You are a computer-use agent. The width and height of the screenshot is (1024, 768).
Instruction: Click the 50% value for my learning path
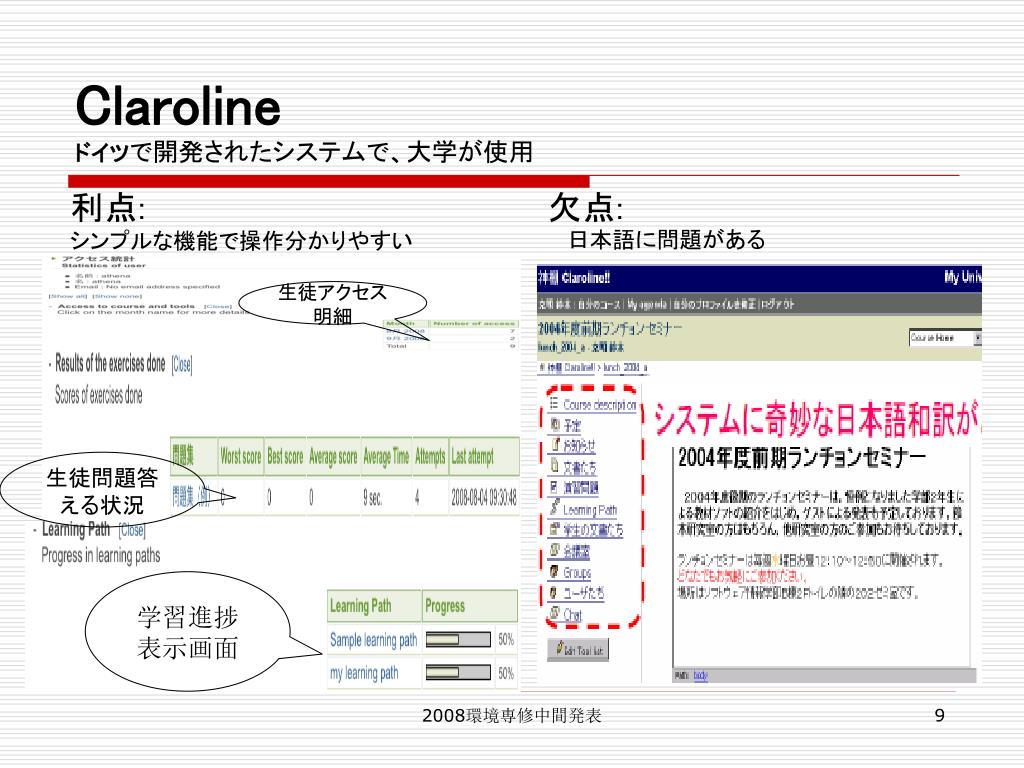pyautogui.click(x=505, y=673)
